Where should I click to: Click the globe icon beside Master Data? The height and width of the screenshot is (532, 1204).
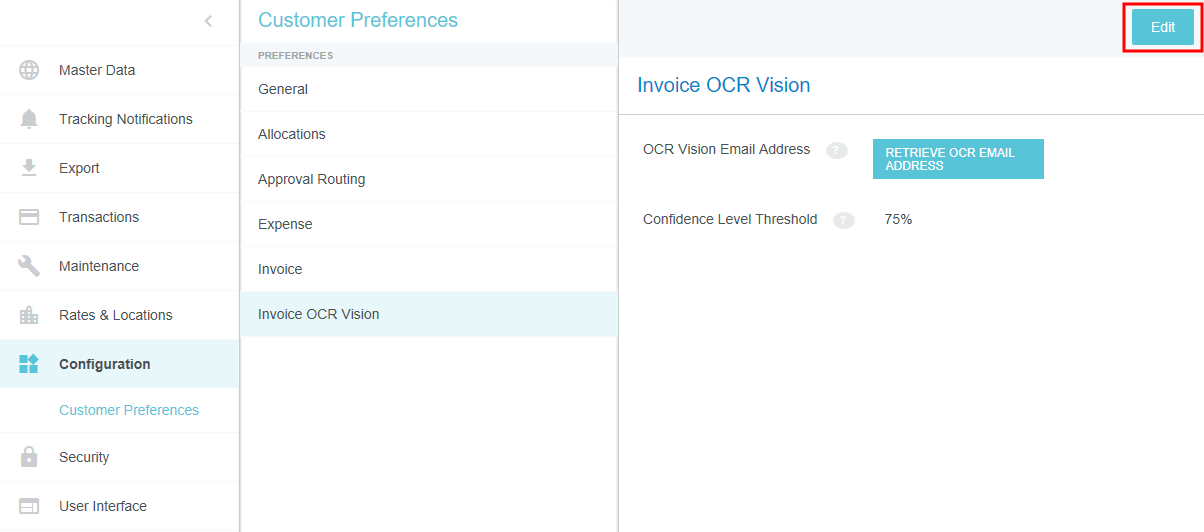[29, 70]
